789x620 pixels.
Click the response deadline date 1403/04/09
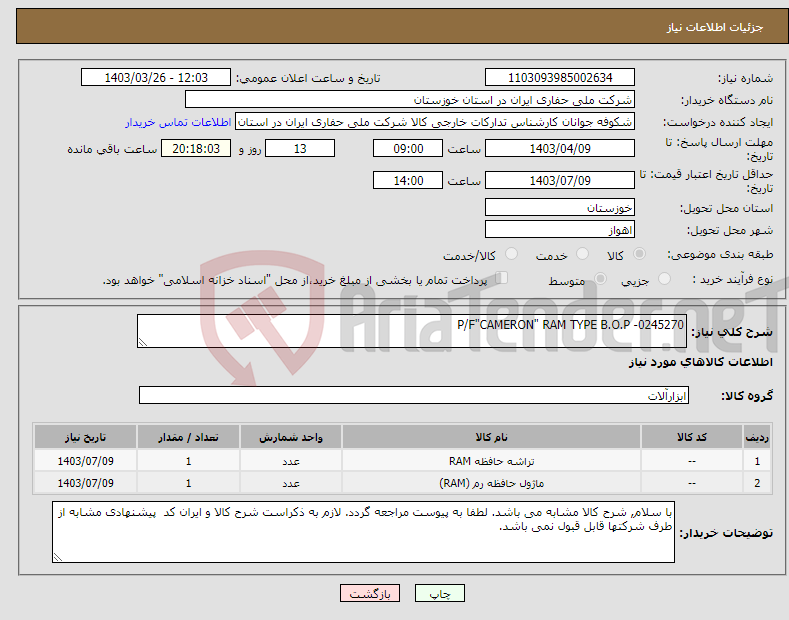pyautogui.click(x=560, y=148)
